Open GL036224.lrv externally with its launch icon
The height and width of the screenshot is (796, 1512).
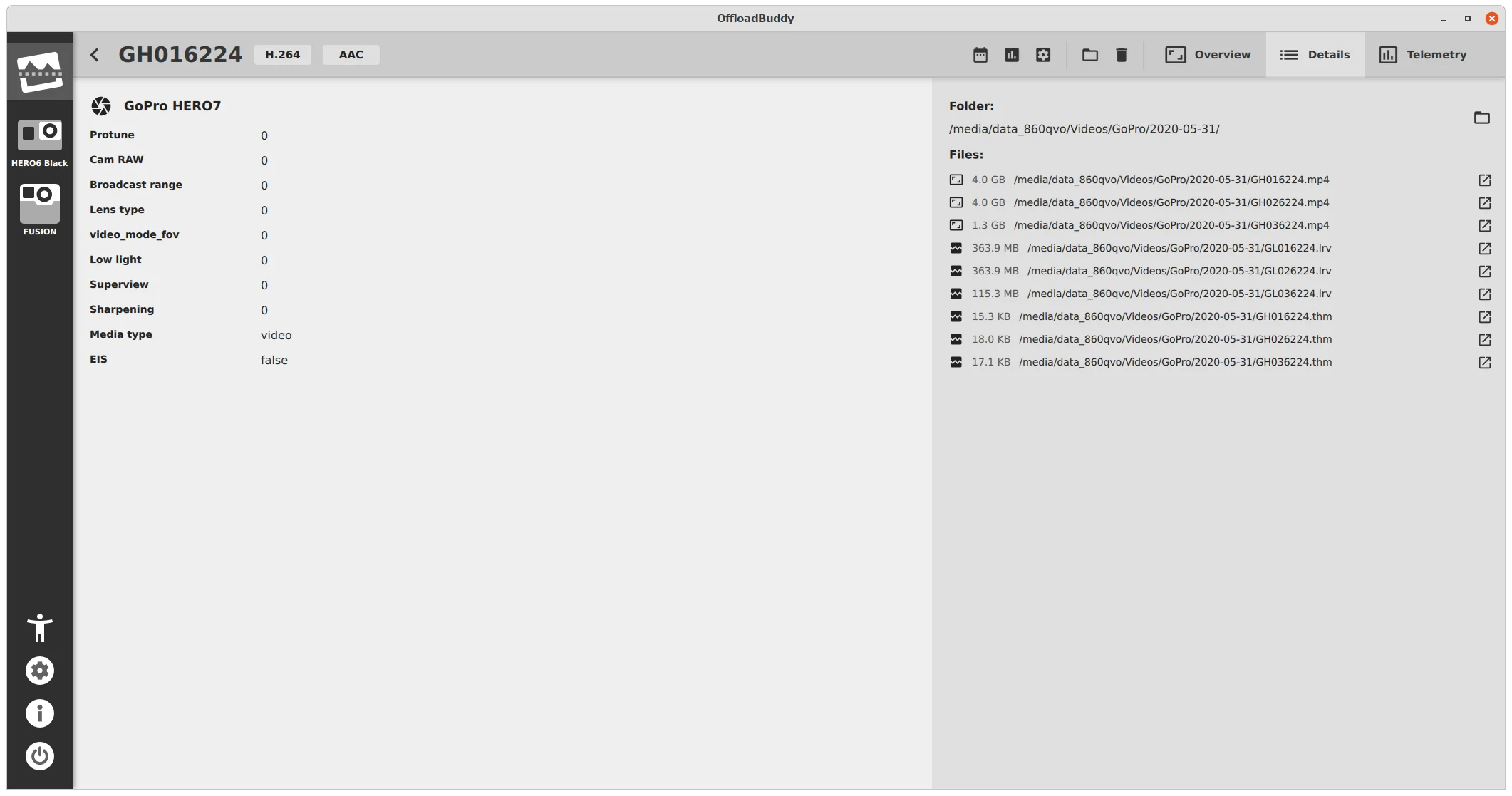tap(1485, 294)
